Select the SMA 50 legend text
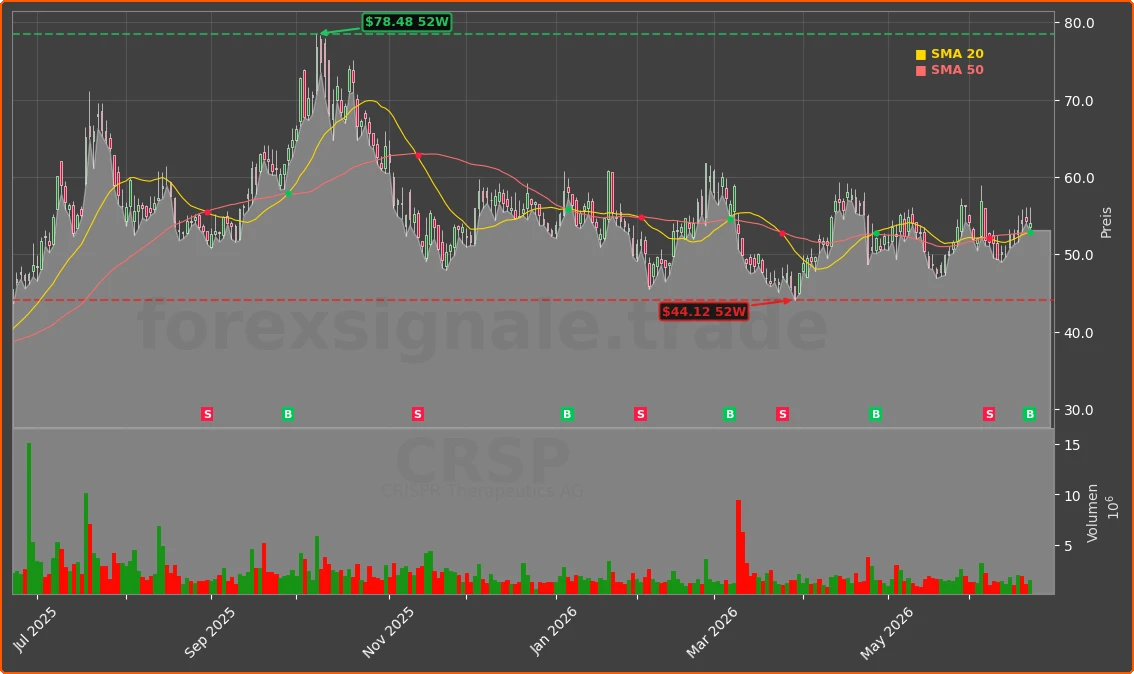Image resolution: width=1134 pixels, height=674 pixels. (x=957, y=69)
